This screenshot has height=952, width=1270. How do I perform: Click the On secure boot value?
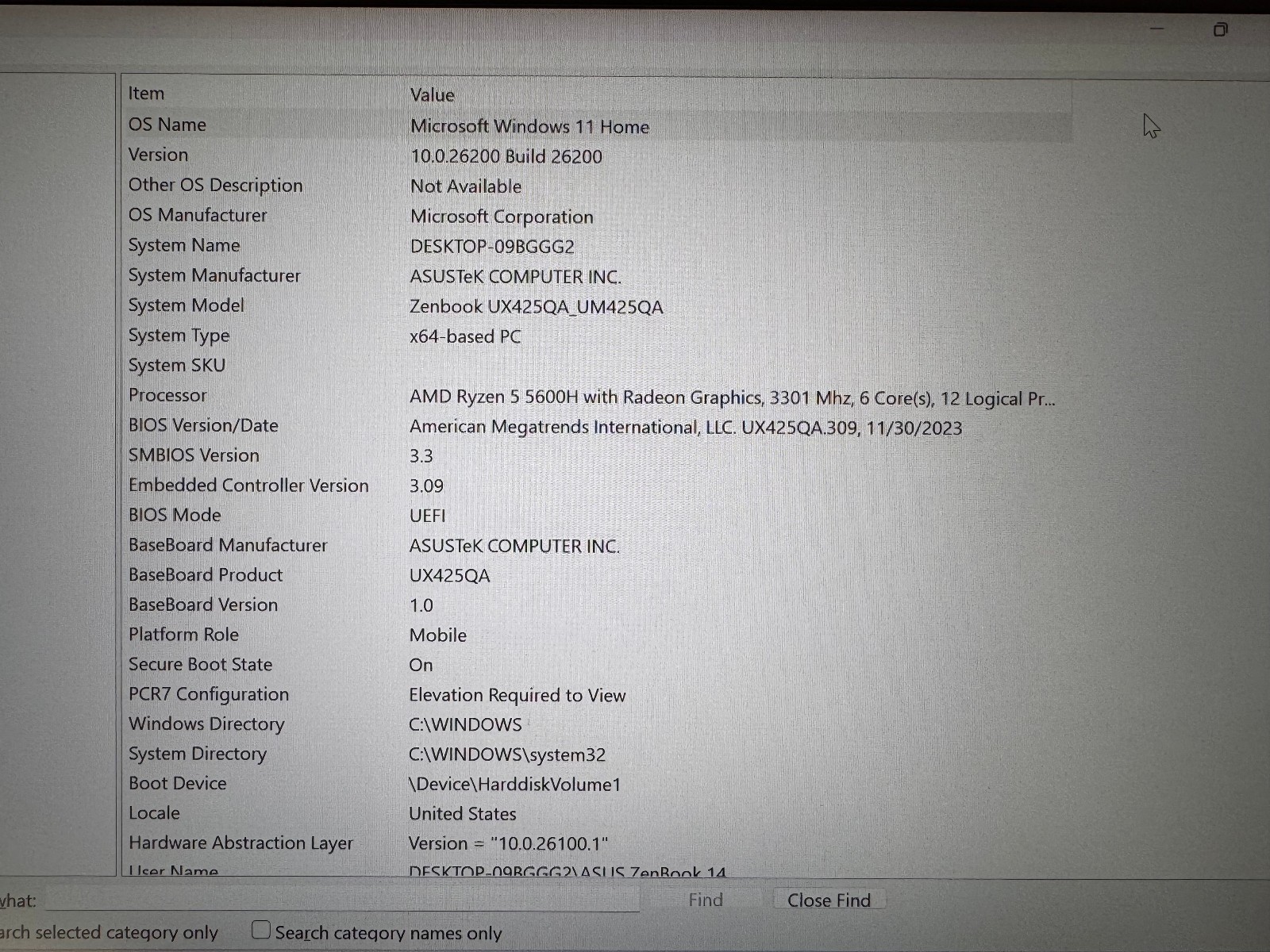coord(421,665)
